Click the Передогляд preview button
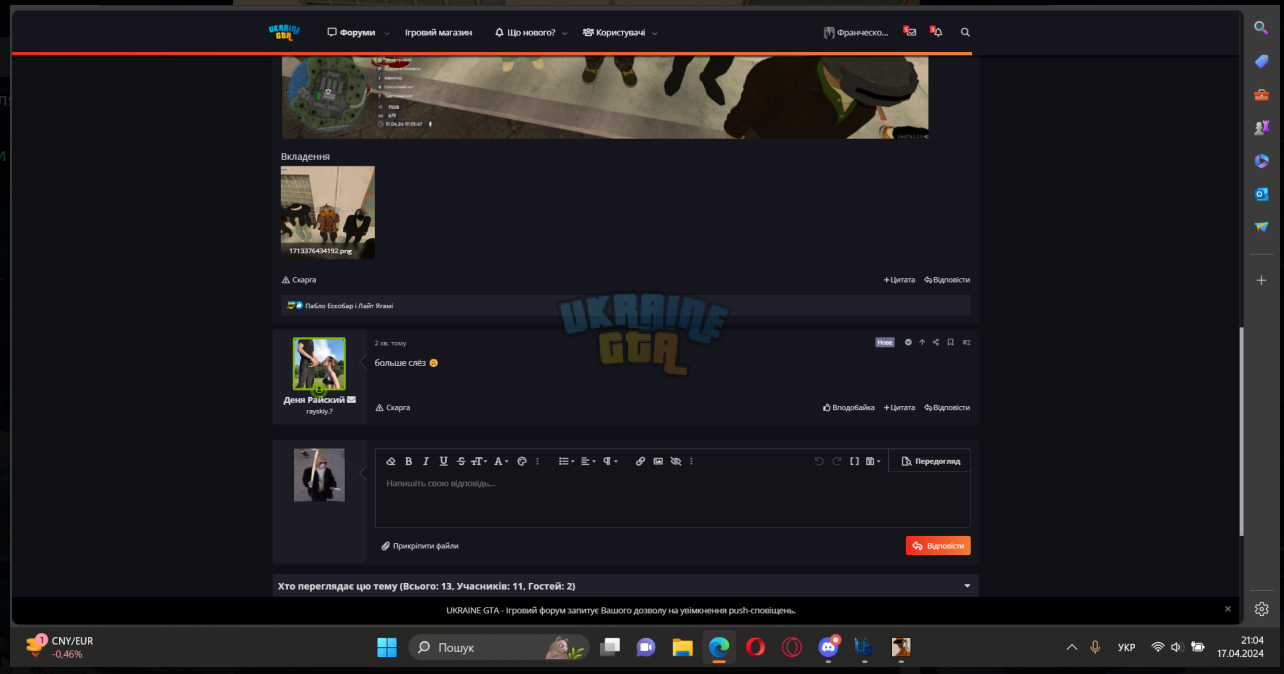Screen dimensions: 1284x674 930,461
